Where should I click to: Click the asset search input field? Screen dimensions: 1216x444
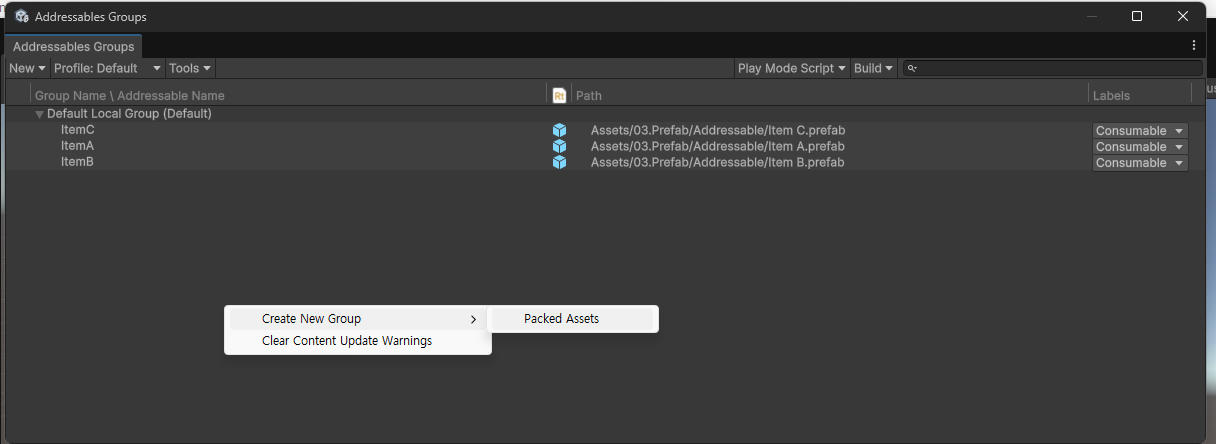pos(1053,68)
